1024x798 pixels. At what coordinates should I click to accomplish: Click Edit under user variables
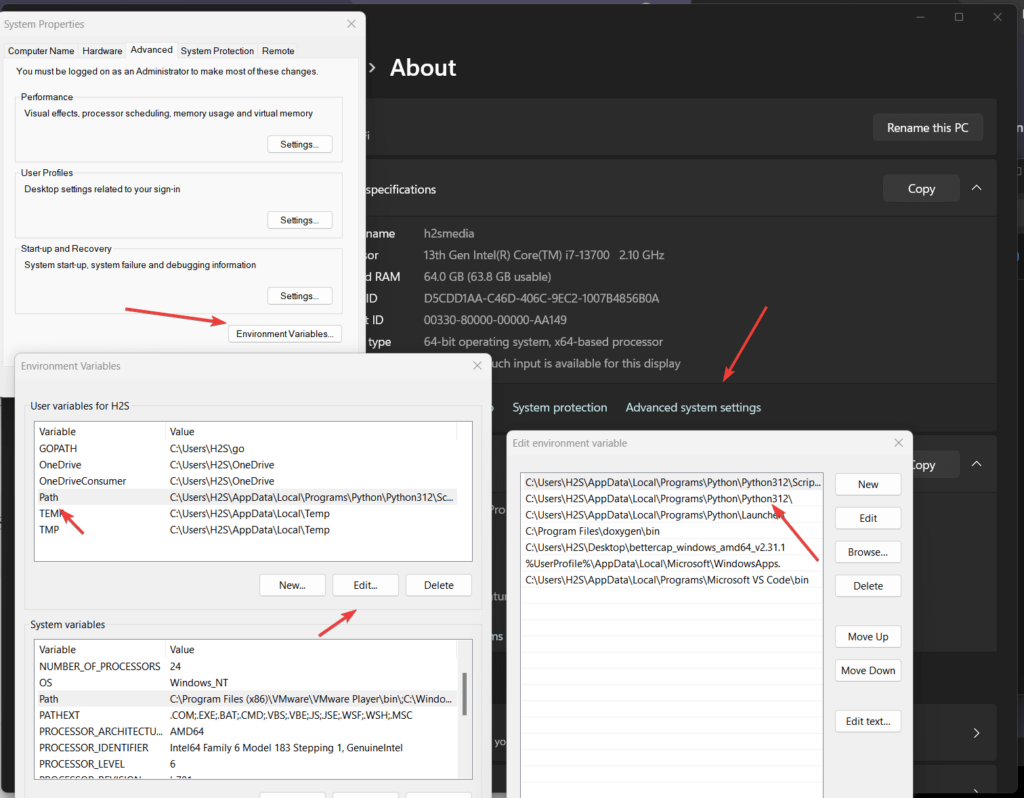[x=365, y=585]
